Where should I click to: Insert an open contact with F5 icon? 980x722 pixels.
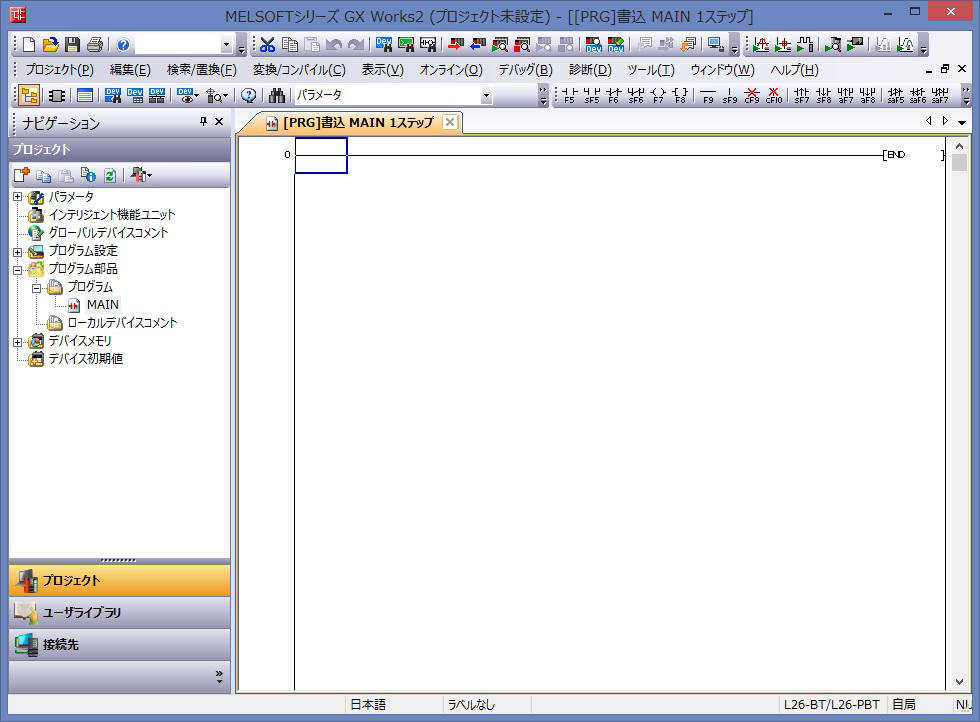click(569, 96)
